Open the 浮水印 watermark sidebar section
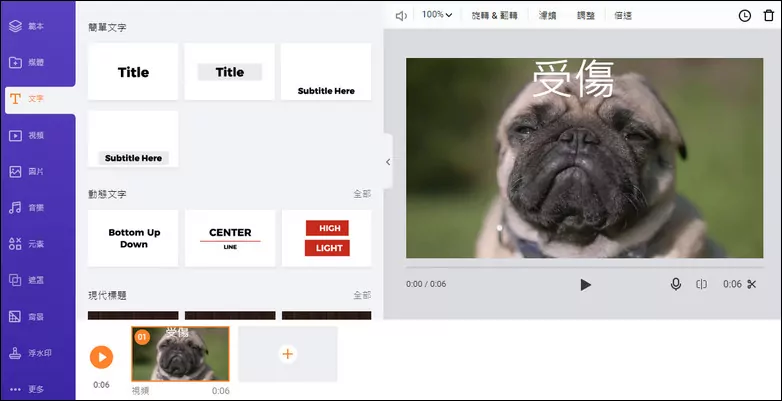 click(31, 353)
